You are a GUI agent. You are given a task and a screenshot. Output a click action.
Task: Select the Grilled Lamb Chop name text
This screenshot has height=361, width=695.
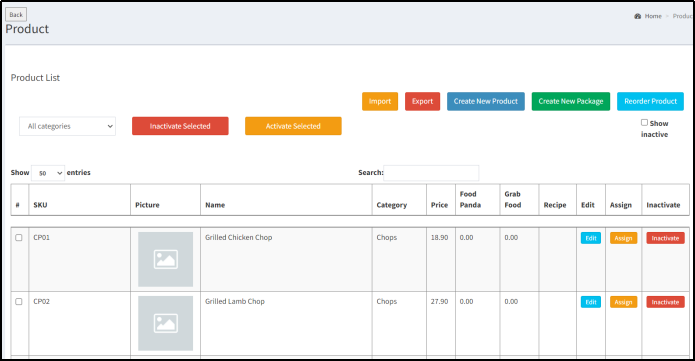click(x=235, y=302)
